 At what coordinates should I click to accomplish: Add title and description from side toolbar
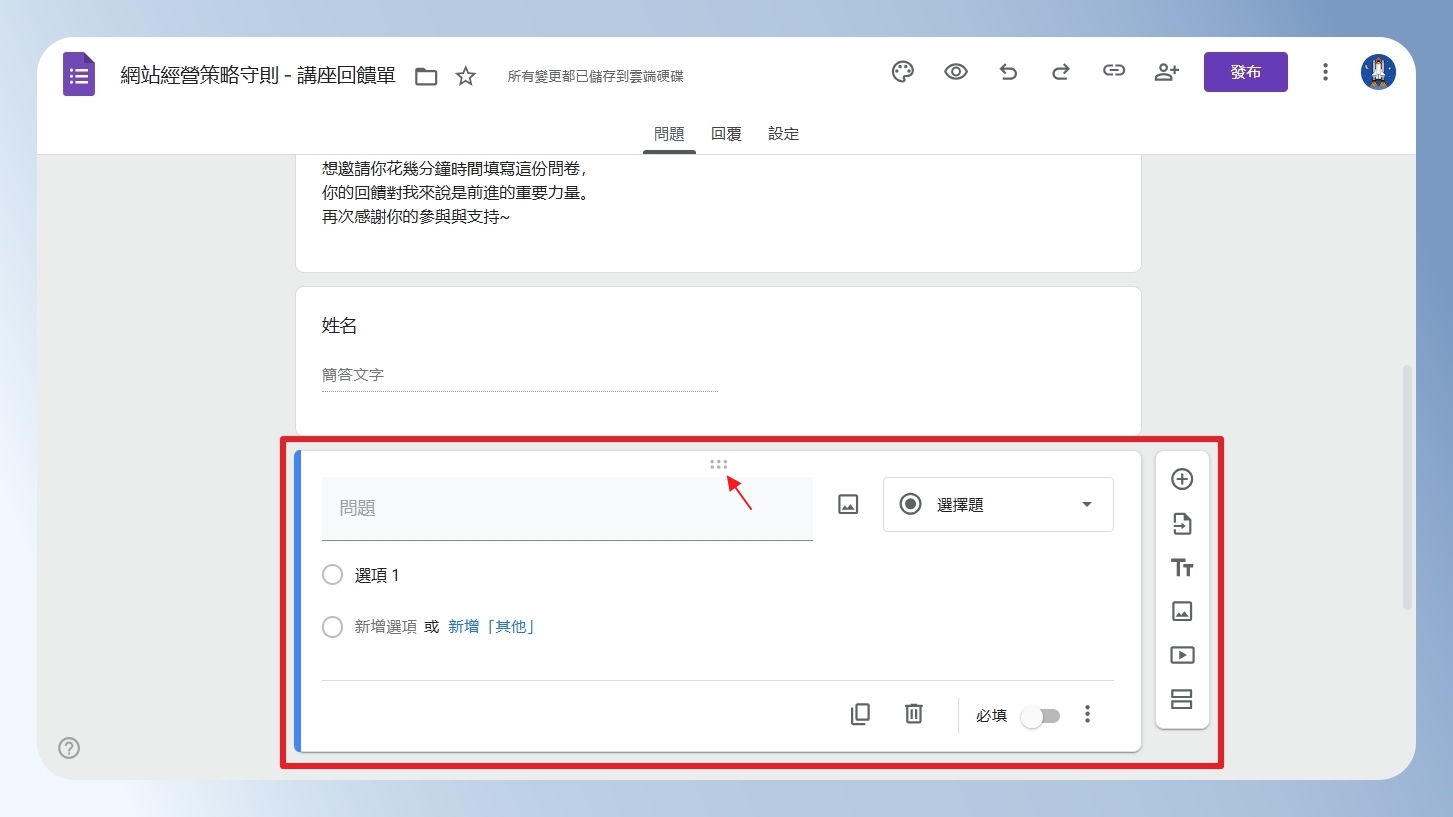[1182, 568]
